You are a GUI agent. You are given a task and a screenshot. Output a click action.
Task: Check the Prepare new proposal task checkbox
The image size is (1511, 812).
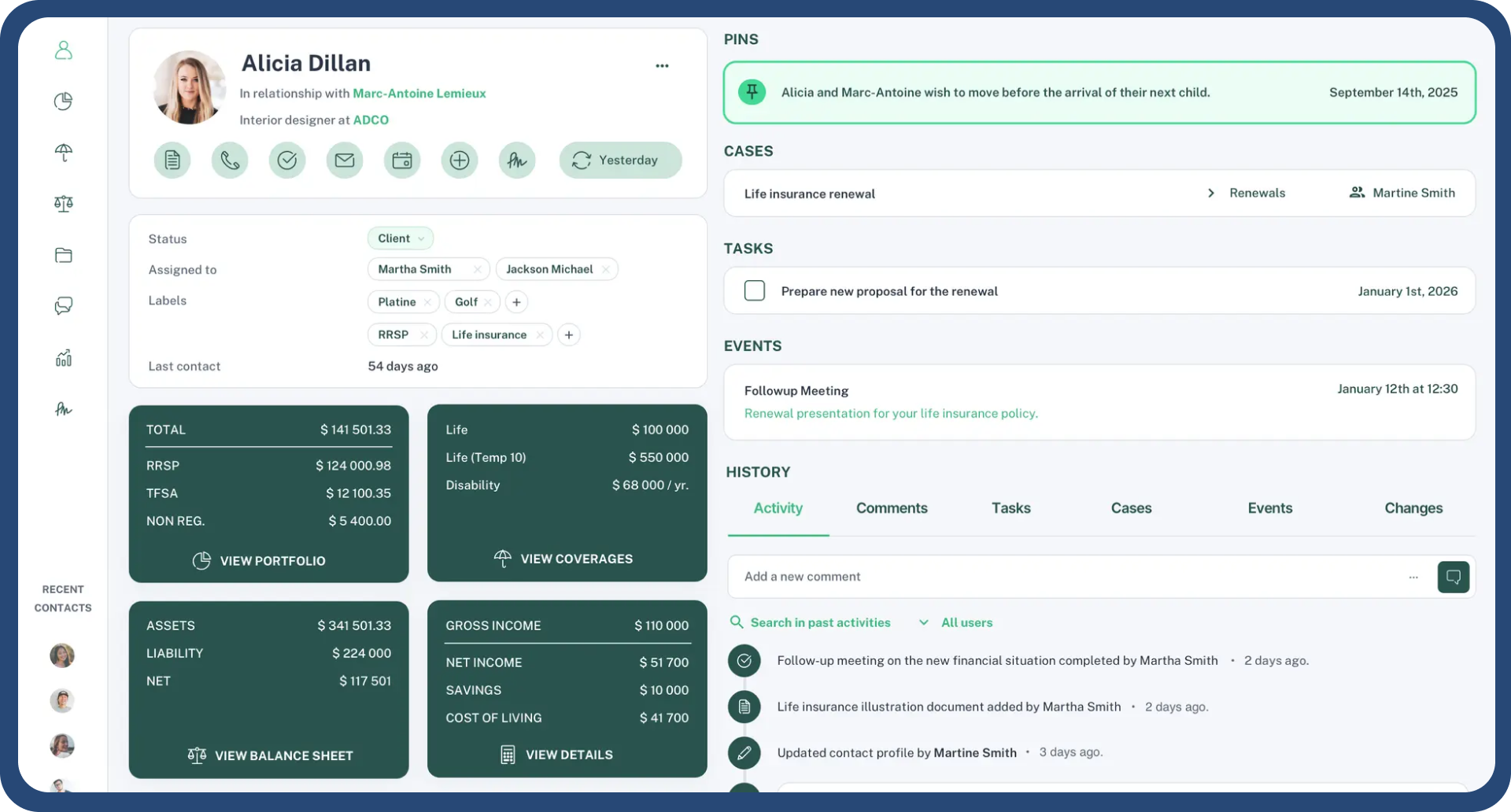pyautogui.click(x=754, y=290)
